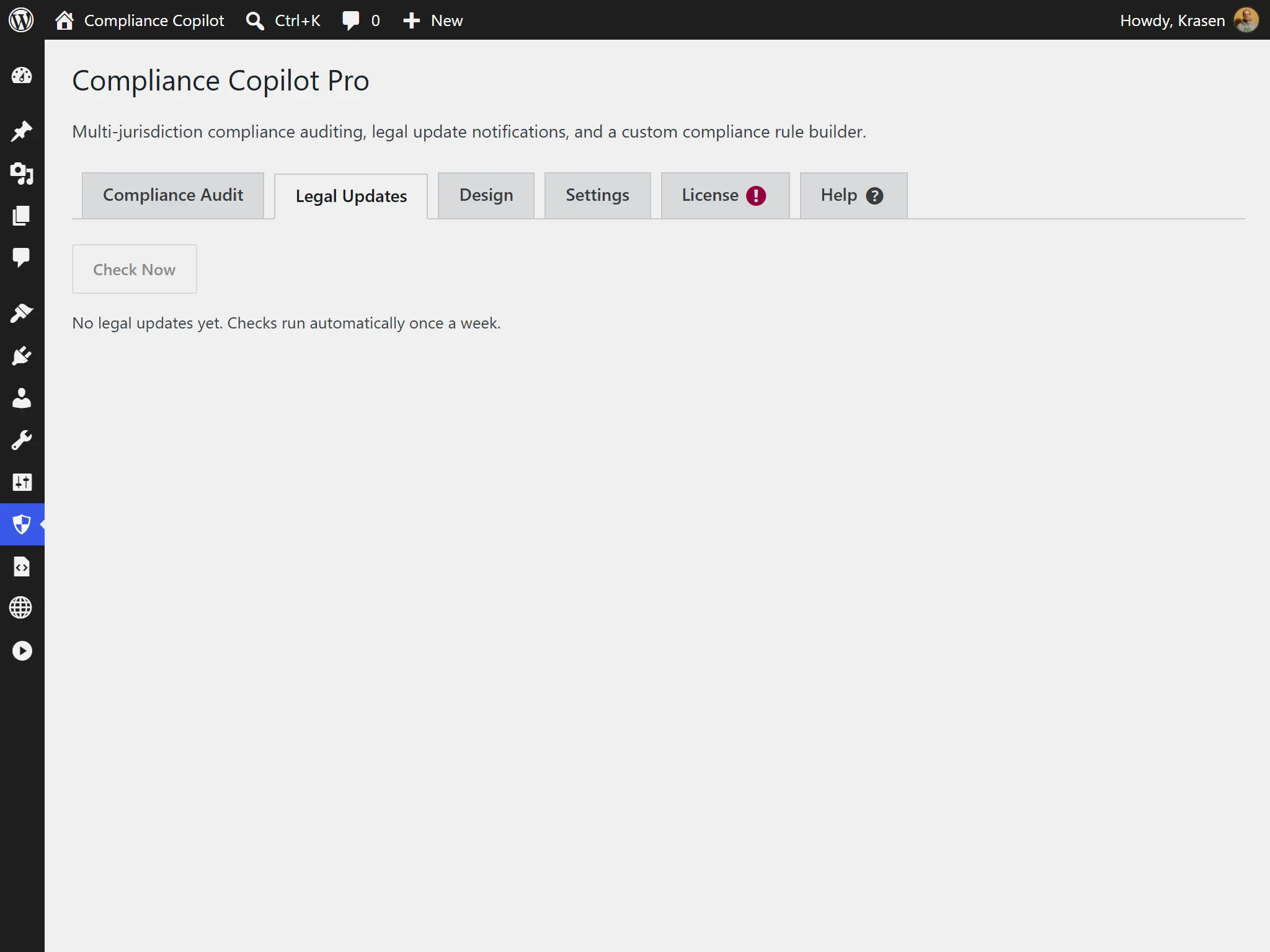Open the Settings tab

[x=598, y=195]
